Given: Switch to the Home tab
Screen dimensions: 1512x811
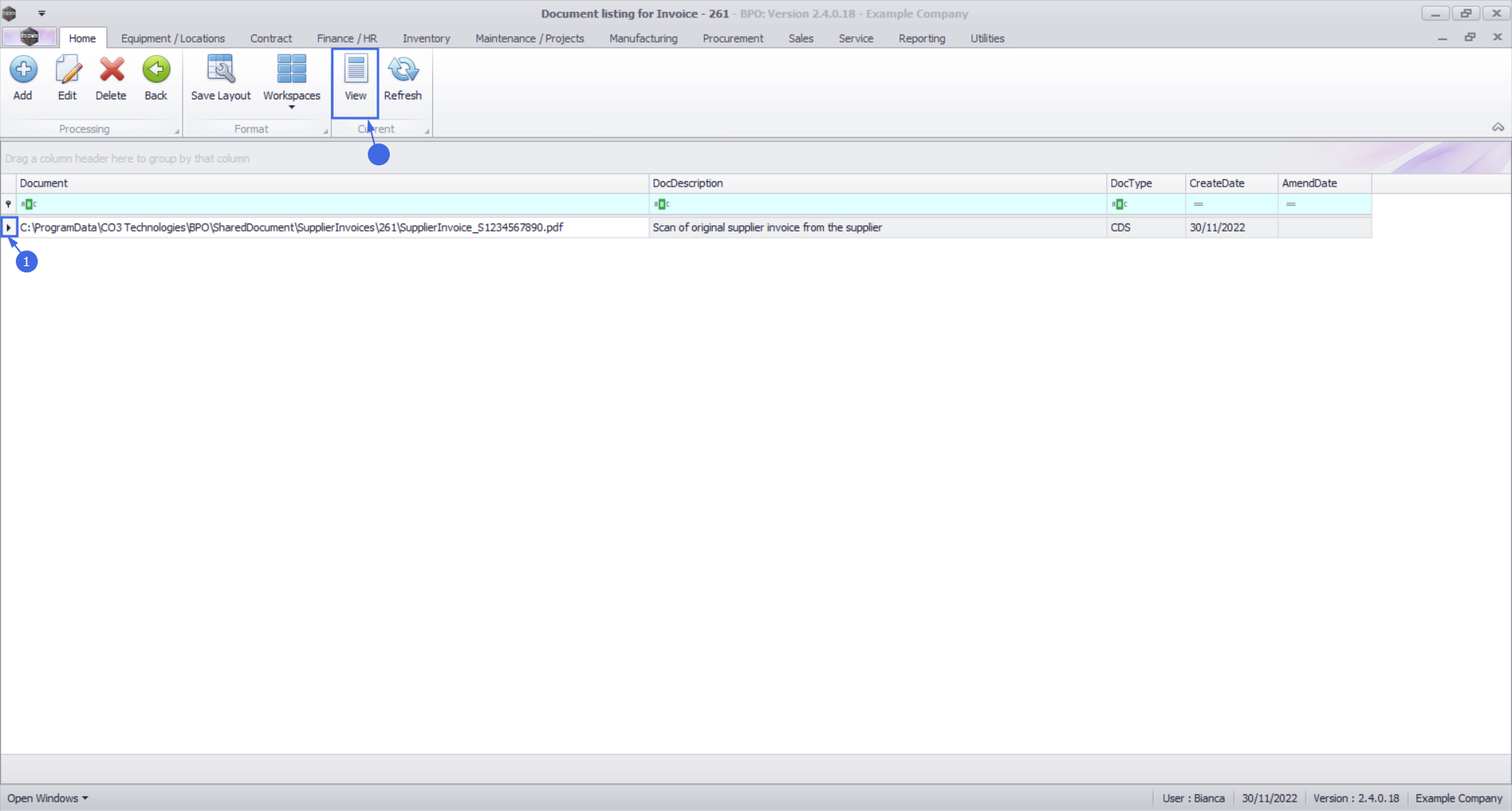Looking at the screenshot, I should coord(82,38).
